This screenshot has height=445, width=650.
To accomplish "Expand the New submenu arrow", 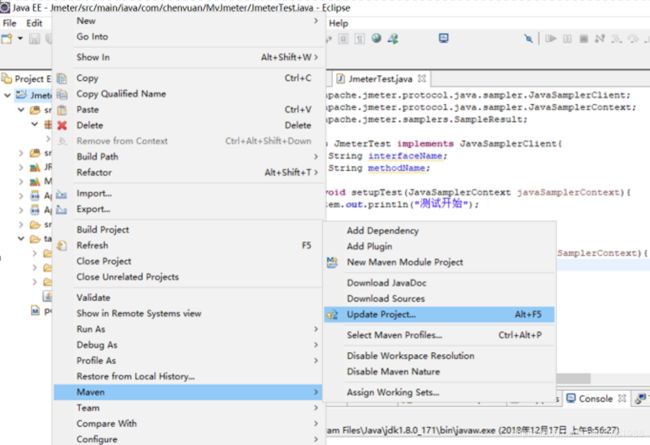I will [x=316, y=21].
